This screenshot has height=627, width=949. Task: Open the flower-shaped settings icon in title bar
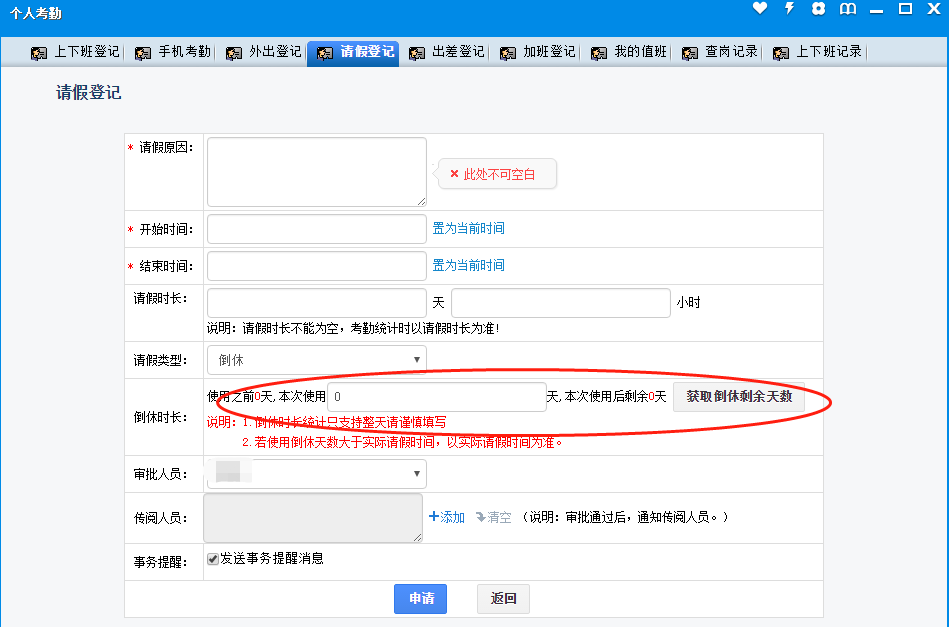pyautogui.click(x=818, y=9)
